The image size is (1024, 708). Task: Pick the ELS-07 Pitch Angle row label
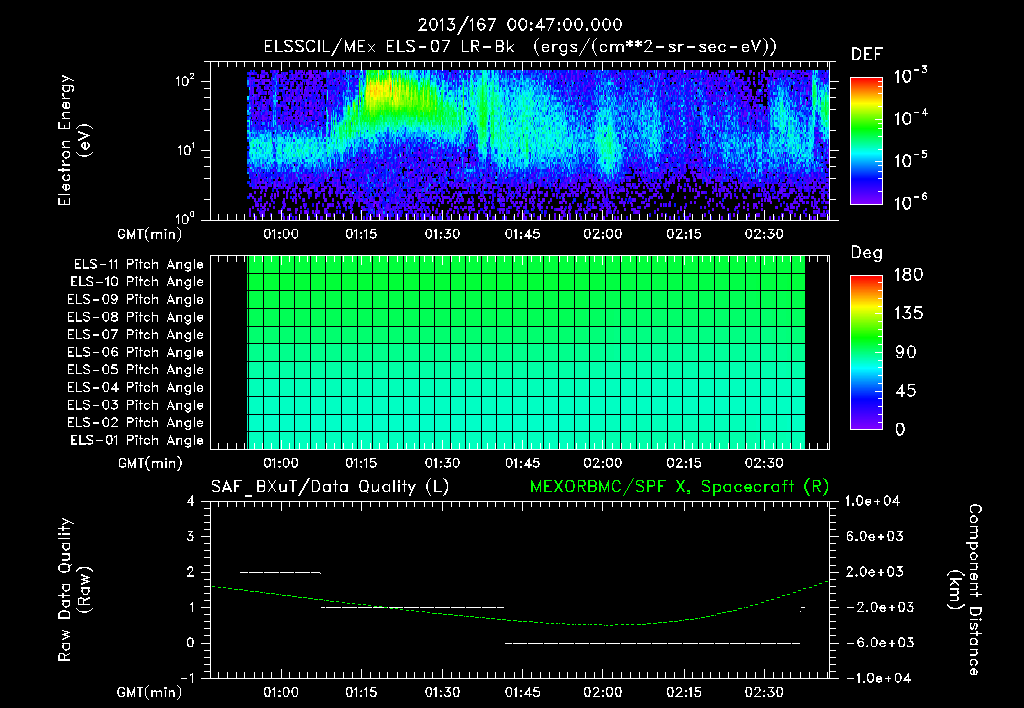click(x=135, y=334)
